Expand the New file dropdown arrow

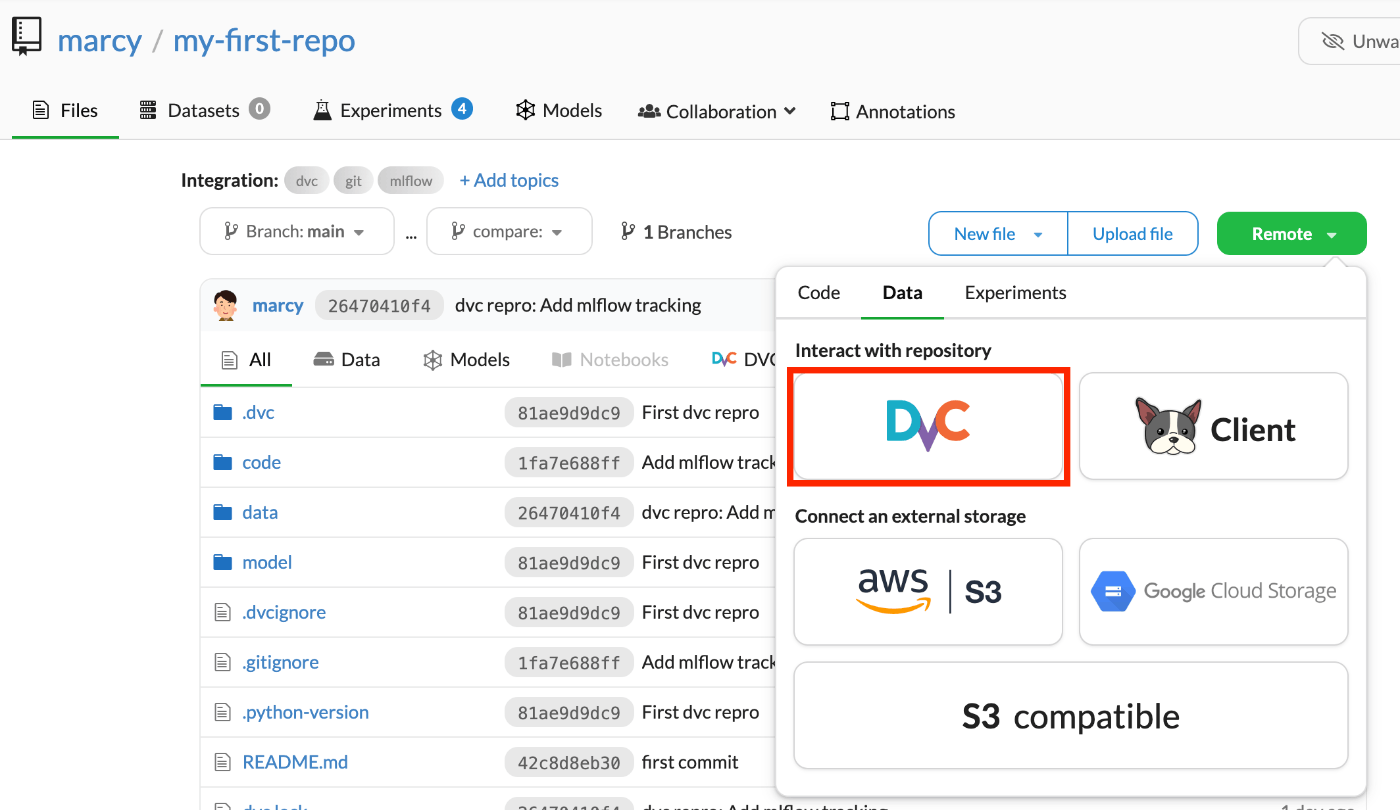pos(1038,234)
